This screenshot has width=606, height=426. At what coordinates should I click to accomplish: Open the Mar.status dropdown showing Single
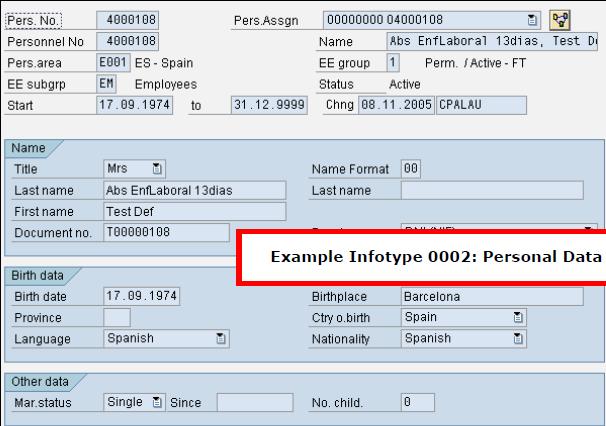(157, 402)
